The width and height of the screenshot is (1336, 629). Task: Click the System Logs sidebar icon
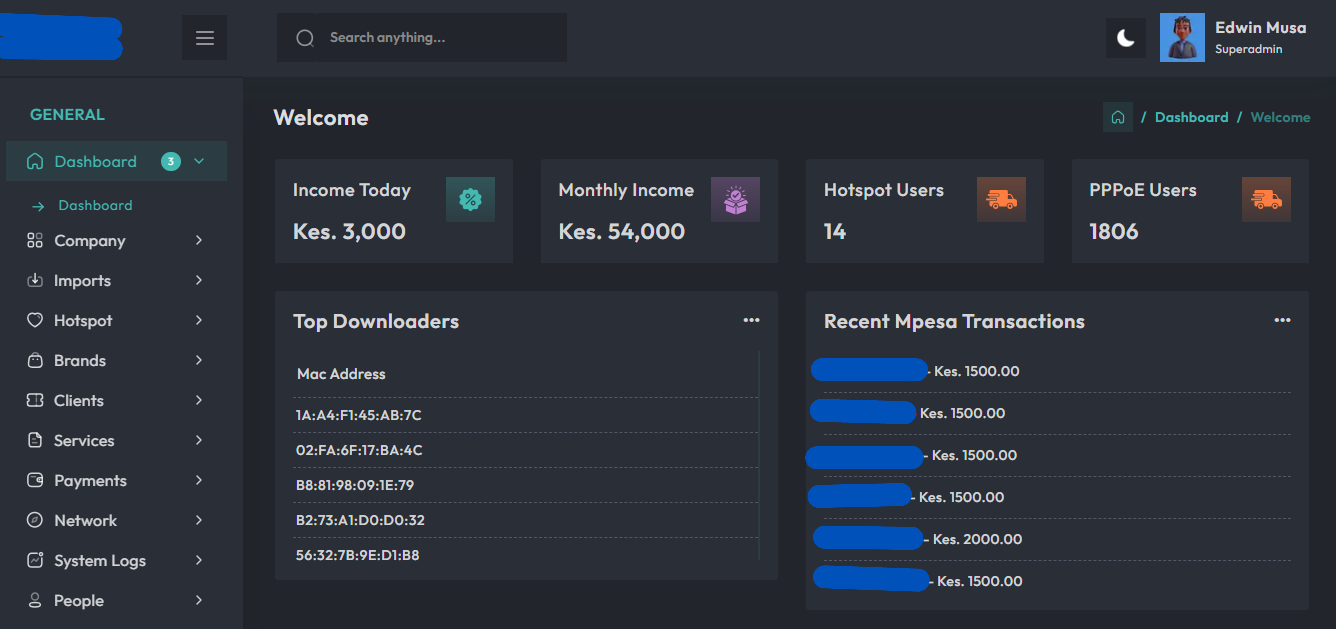point(35,561)
